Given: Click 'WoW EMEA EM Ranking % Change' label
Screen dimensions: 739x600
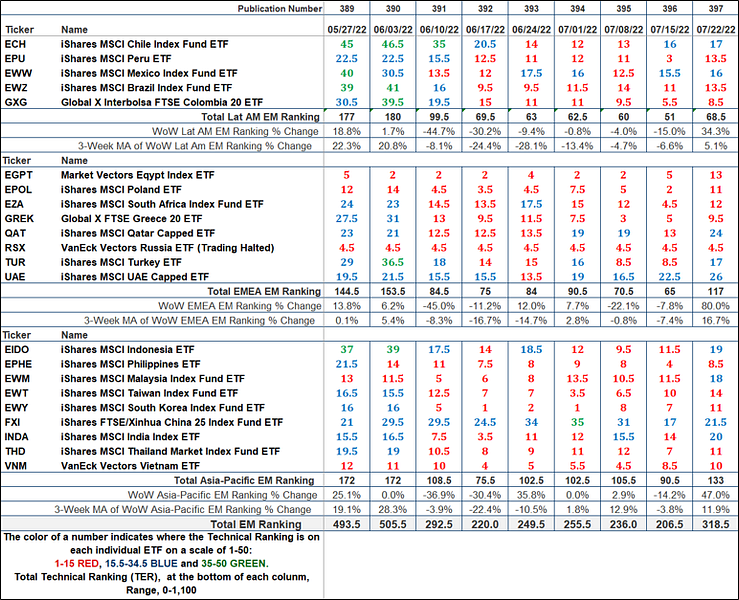Looking at the screenshot, I should pos(239,306).
